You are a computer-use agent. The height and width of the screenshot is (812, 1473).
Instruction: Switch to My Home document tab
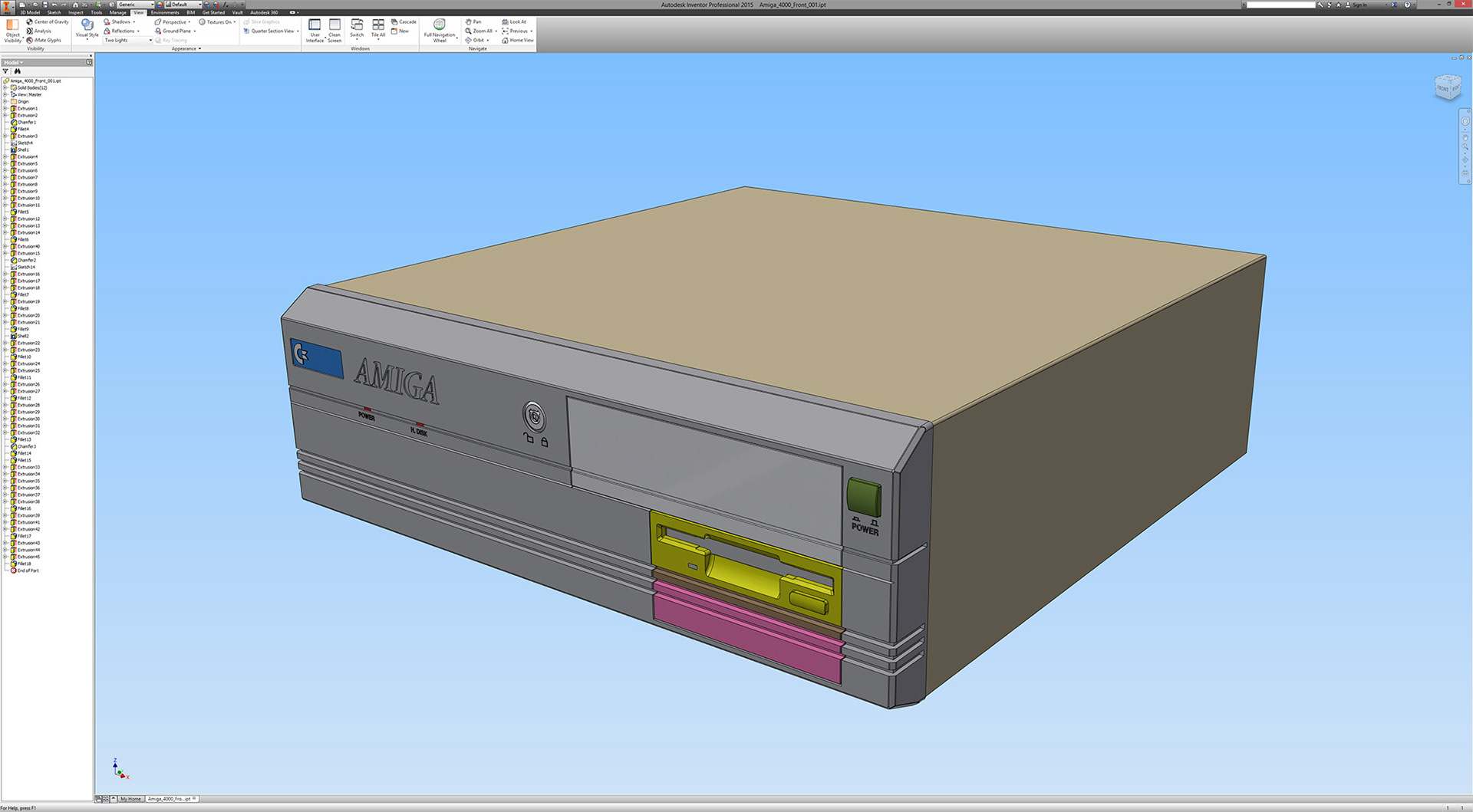tap(130, 799)
